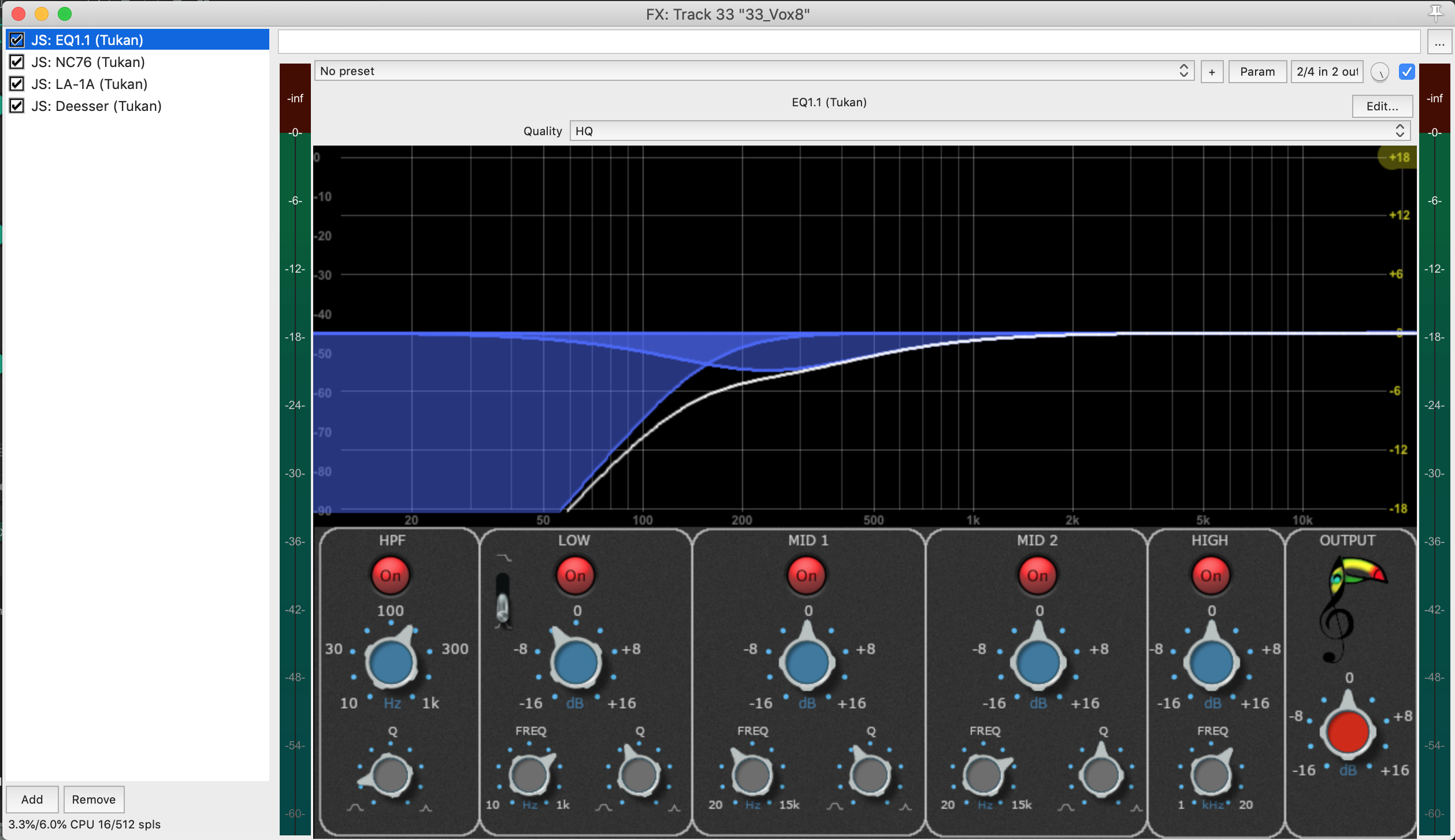Screen dimensions: 1455x840
Task: Click the red OUTPUT gain knob
Action: (x=1348, y=732)
